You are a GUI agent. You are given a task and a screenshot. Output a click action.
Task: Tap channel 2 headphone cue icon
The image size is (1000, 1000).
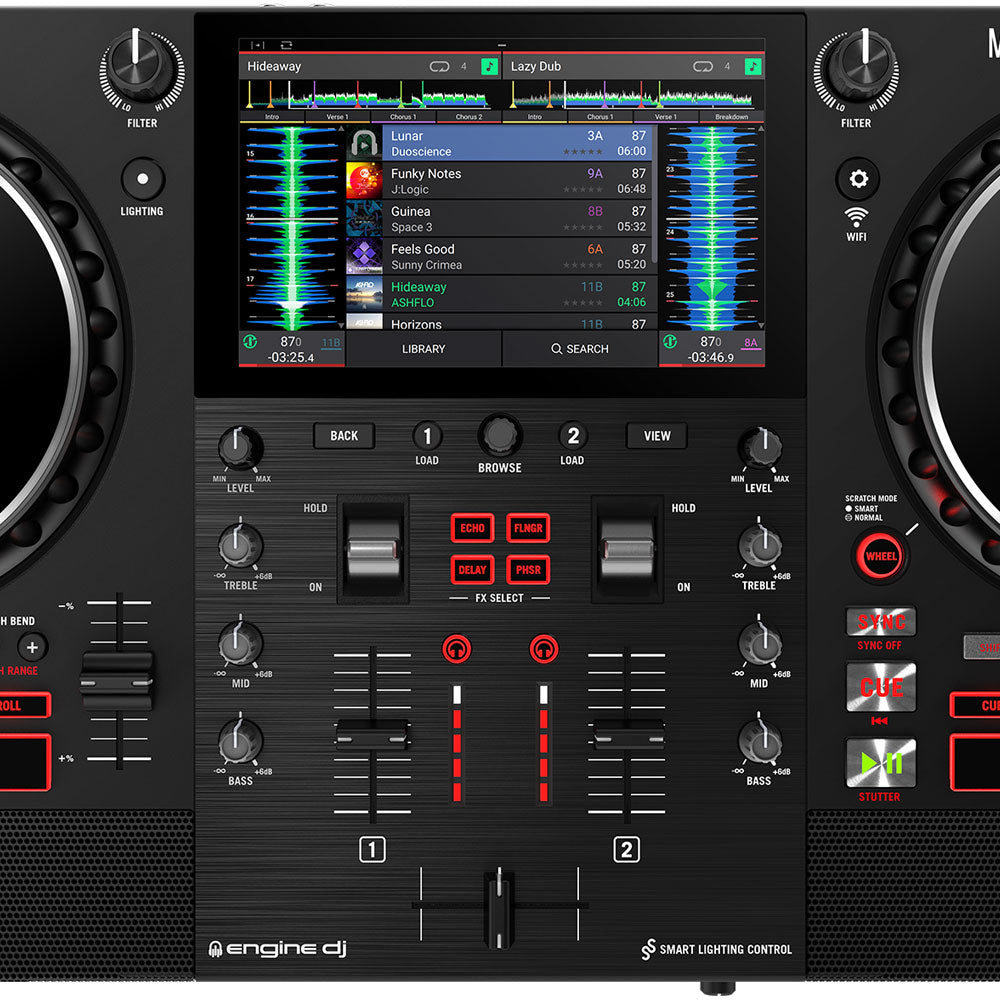[545, 647]
